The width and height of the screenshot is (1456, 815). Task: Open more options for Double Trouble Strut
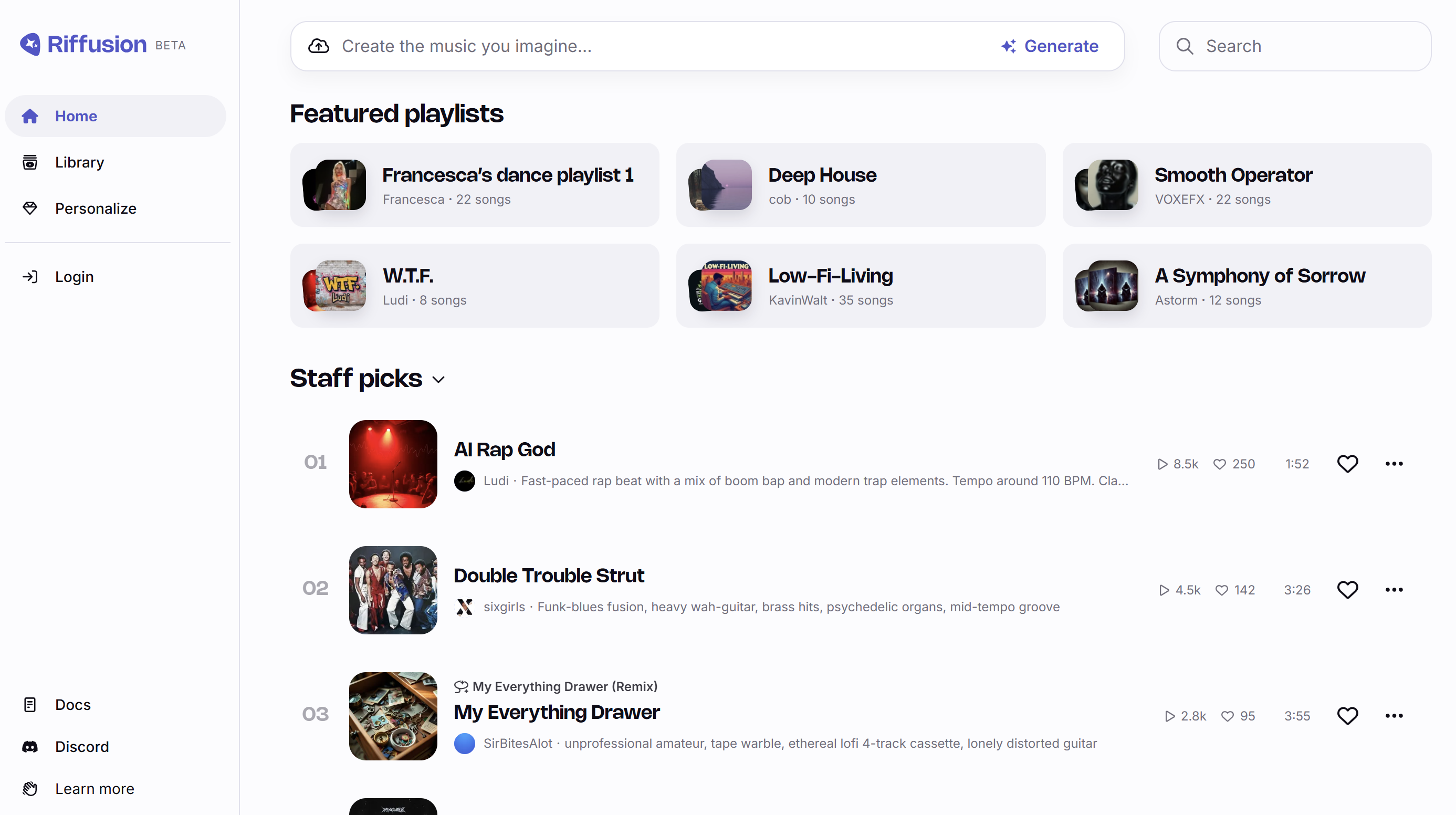pyautogui.click(x=1394, y=590)
